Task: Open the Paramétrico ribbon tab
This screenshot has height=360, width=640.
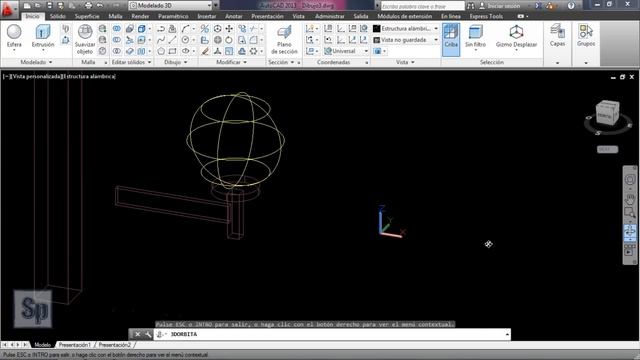Action: (173, 16)
